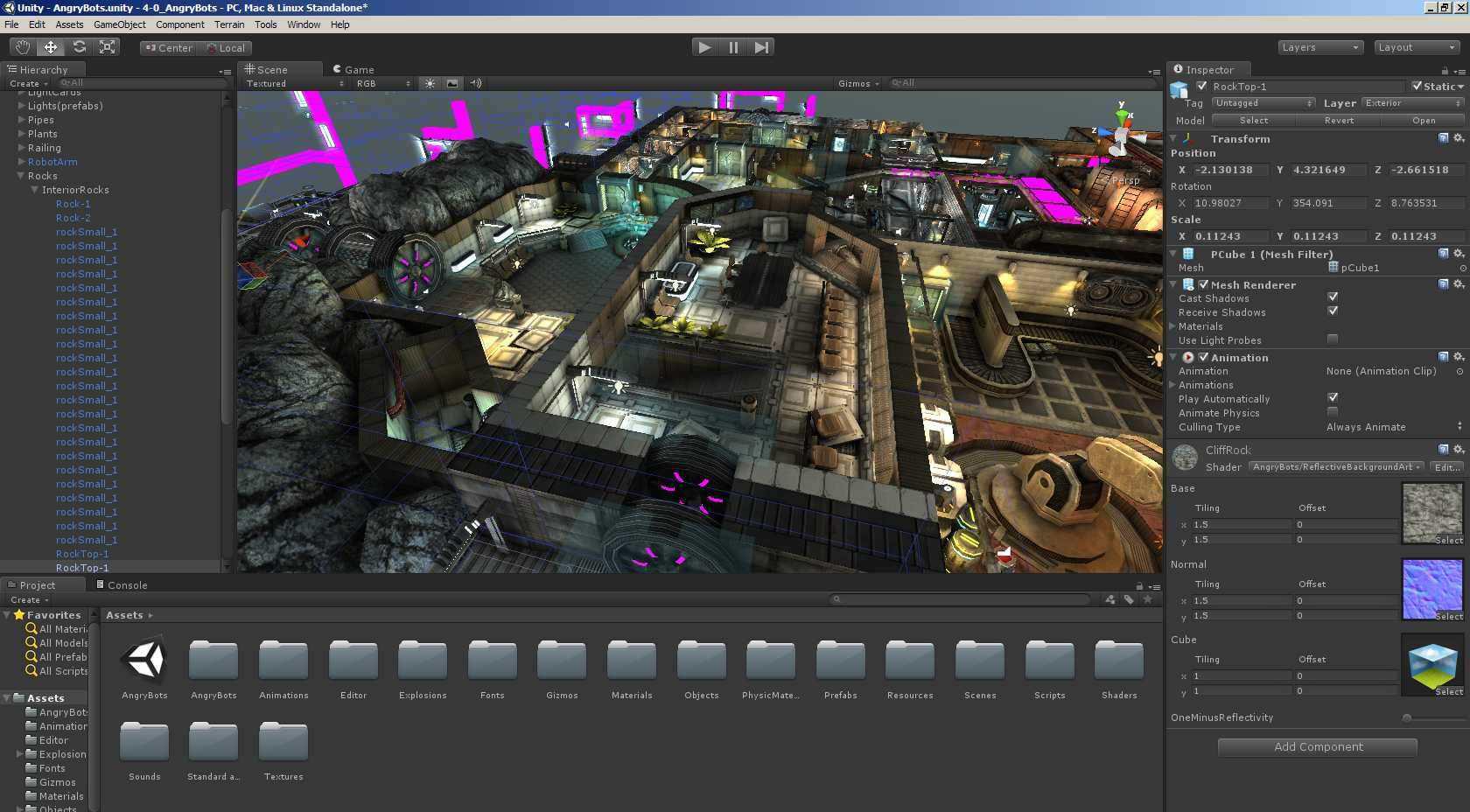The image size is (1470, 812).
Task: Open Mesh Renderer gear settings
Action: click(1459, 284)
